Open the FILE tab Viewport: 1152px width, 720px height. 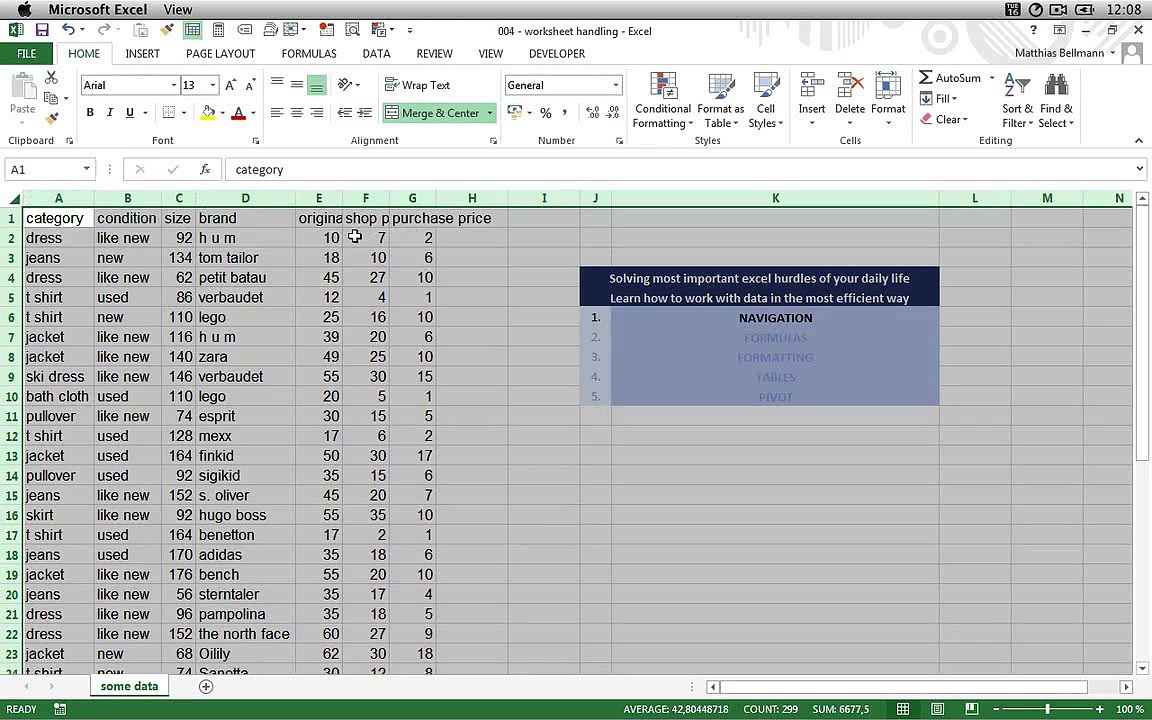(26, 54)
